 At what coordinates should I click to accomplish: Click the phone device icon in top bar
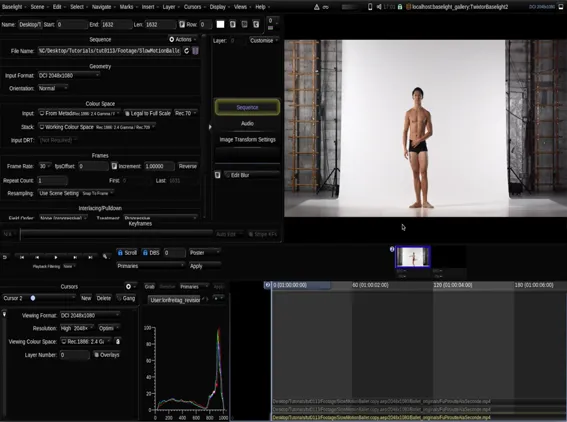click(x=370, y=7)
